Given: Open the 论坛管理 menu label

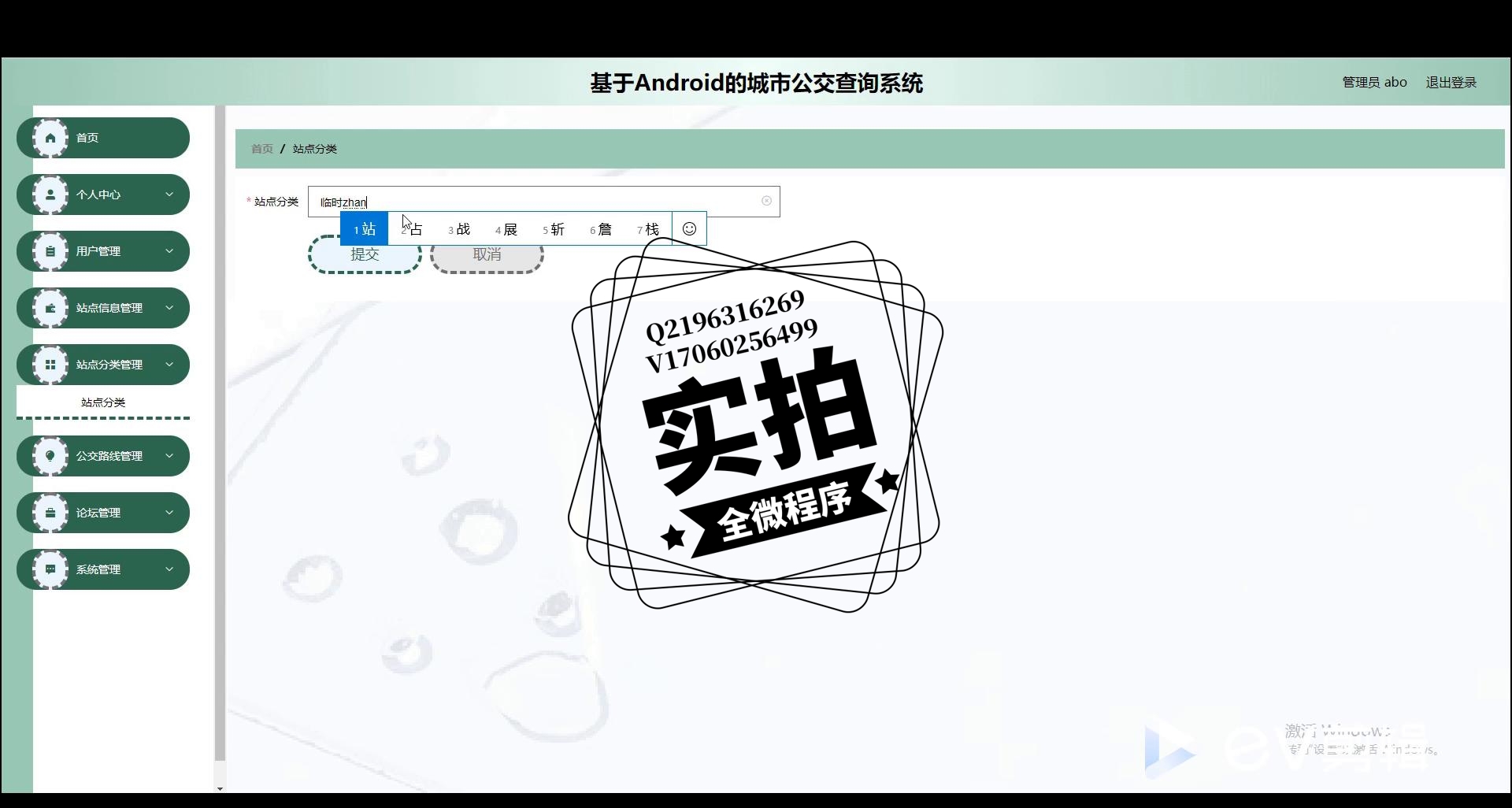Looking at the screenshot, I should [x=98, y=513].
